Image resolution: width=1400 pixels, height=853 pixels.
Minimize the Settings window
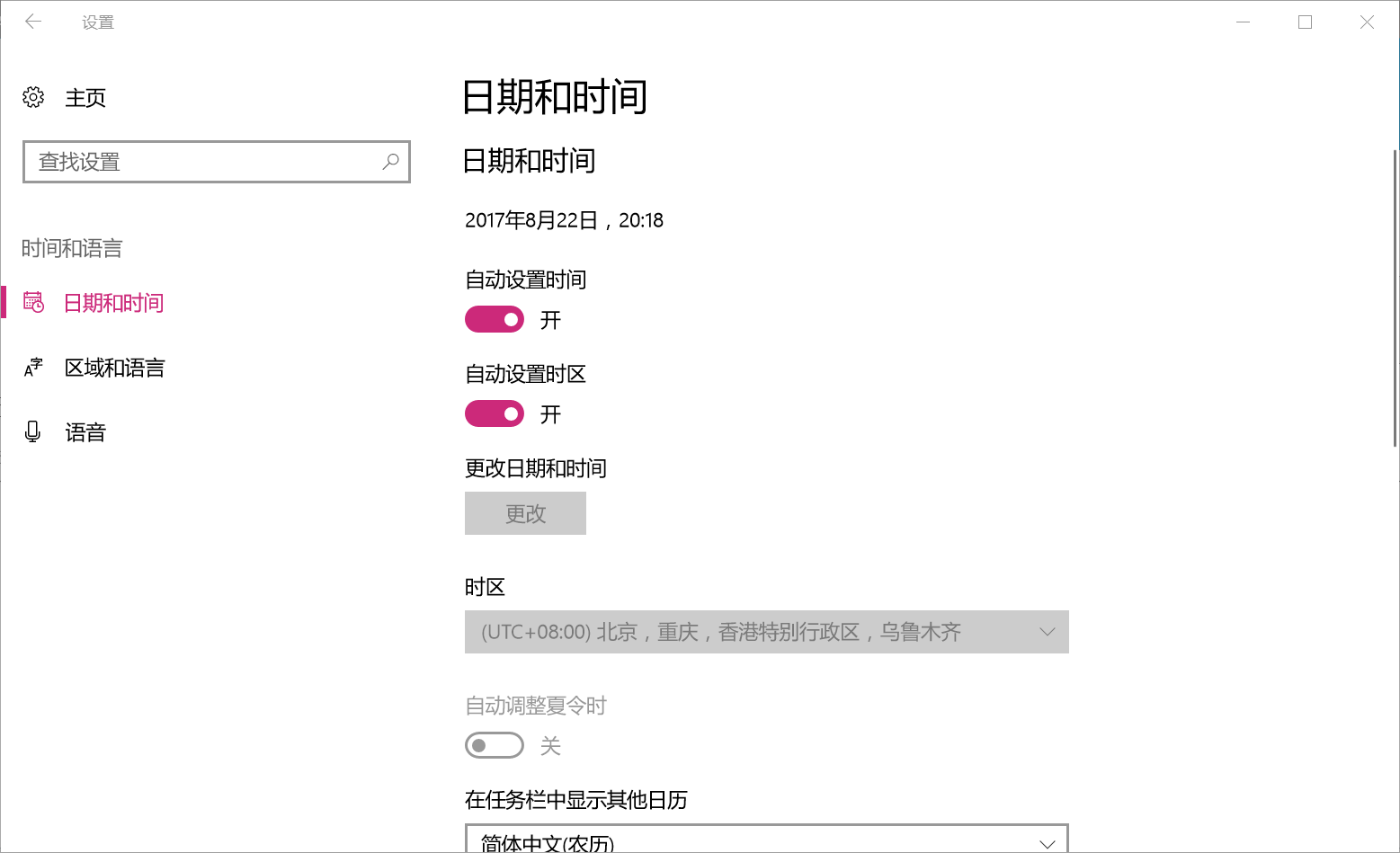pos(1243,22)
